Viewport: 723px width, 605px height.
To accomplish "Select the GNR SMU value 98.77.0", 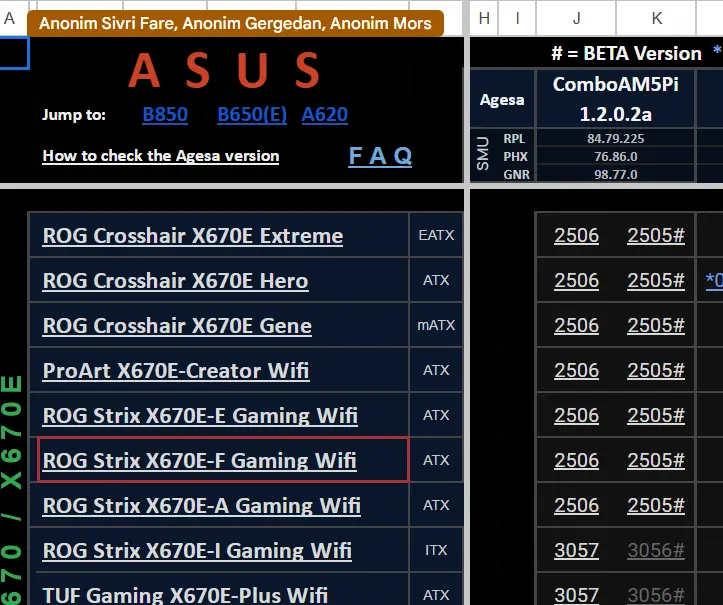I will (616, 174).
